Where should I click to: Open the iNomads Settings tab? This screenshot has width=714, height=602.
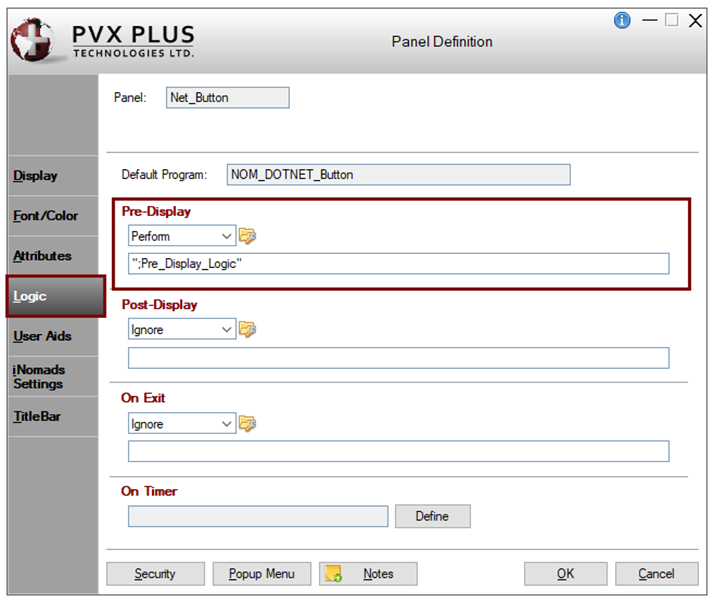pyautogui.click(x=38, y=376)
